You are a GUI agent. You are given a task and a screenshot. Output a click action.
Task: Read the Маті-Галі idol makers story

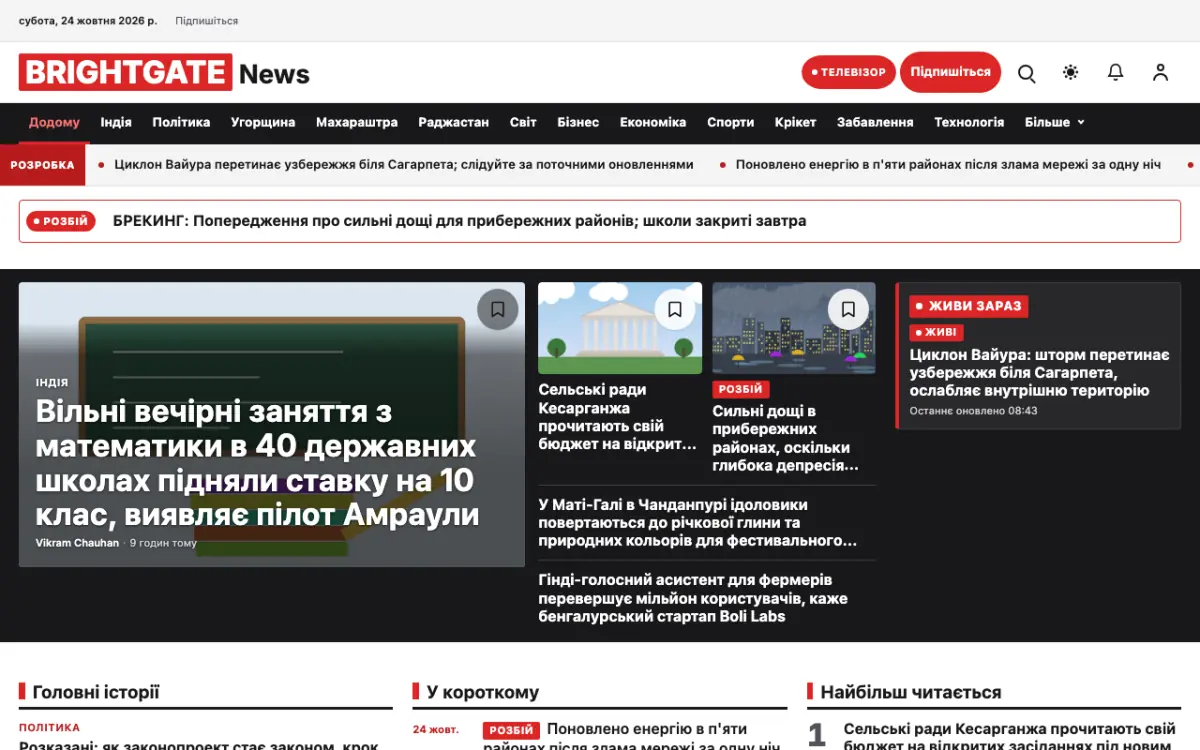pos(698,523)
